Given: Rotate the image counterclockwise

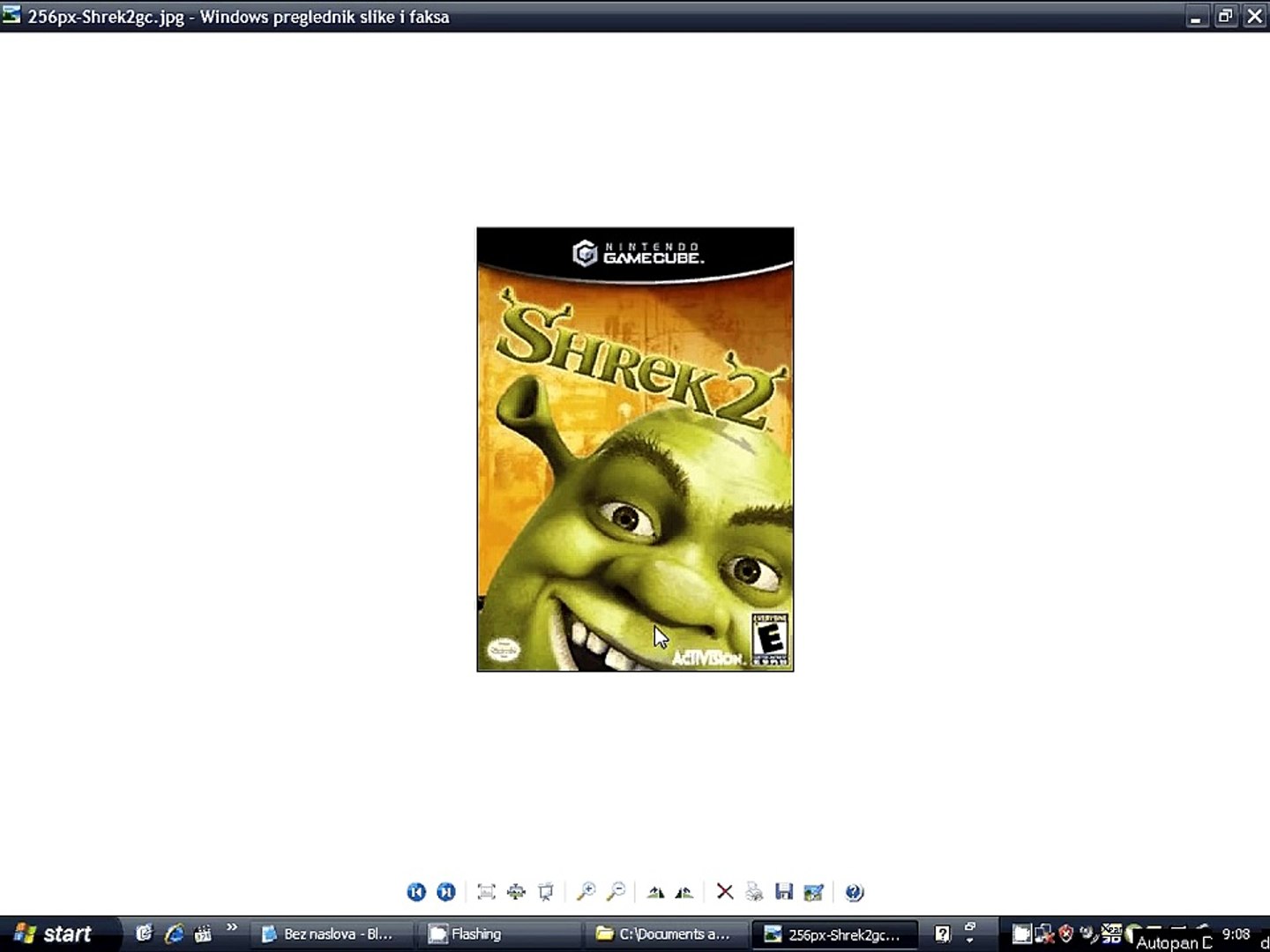Looking at the screenshot, I should tap(684, 892).
